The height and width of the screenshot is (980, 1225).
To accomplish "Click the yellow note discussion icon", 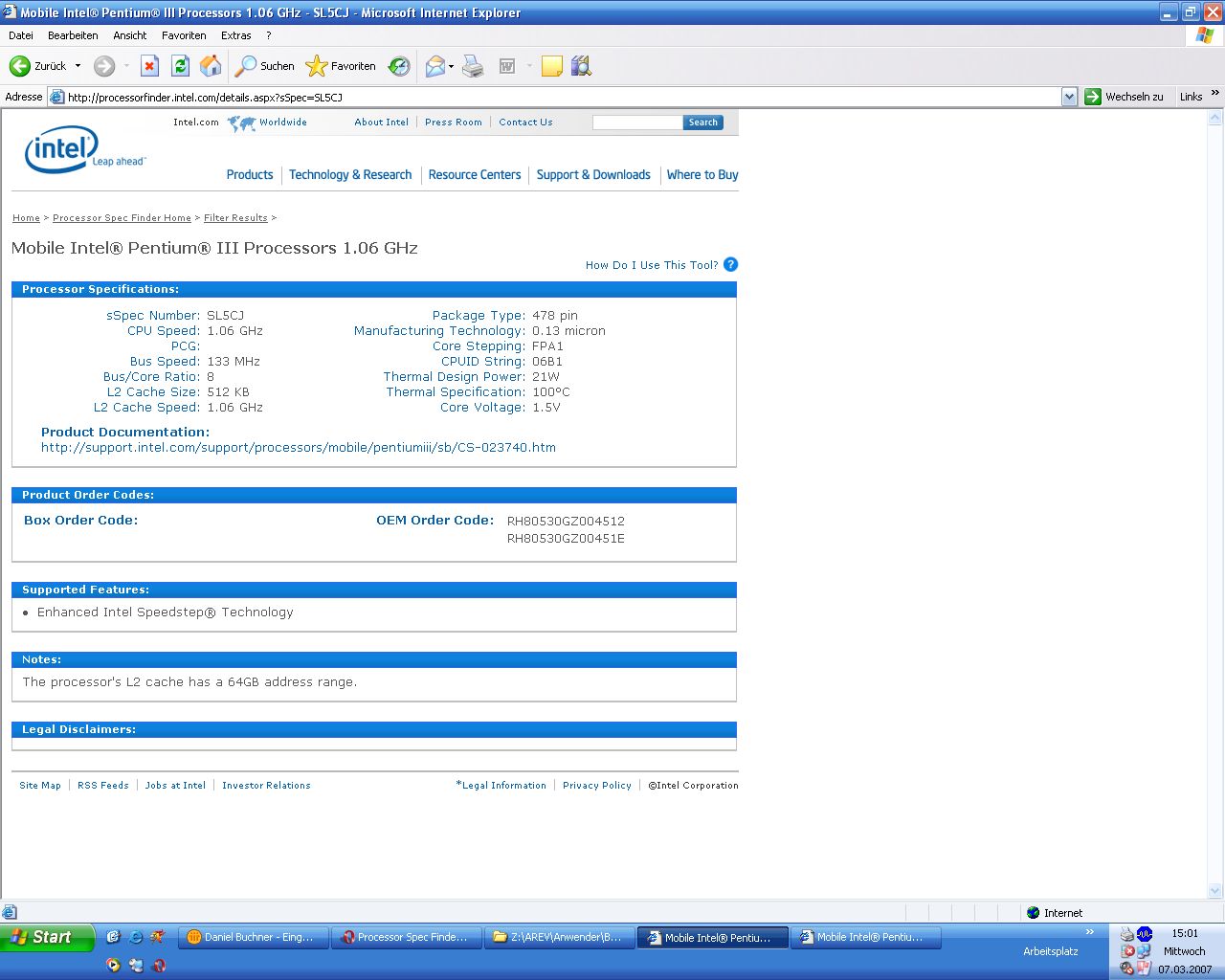I will [x=552, y=66].
